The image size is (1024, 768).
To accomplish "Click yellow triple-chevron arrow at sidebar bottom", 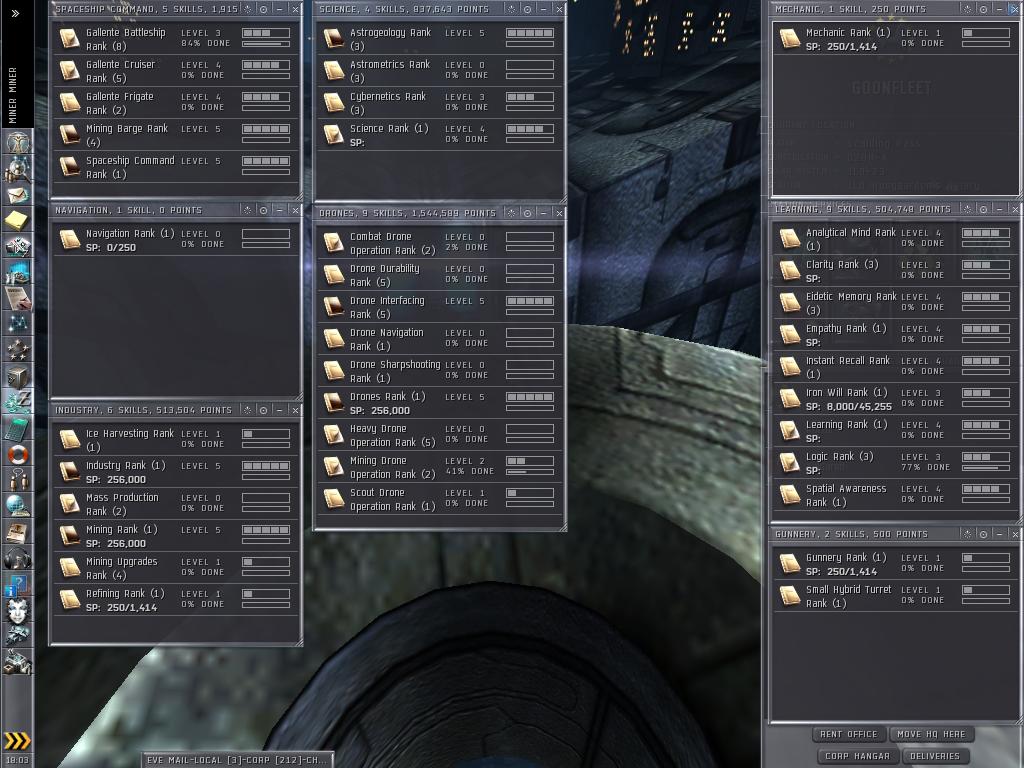I will click(x=17, y=741).
